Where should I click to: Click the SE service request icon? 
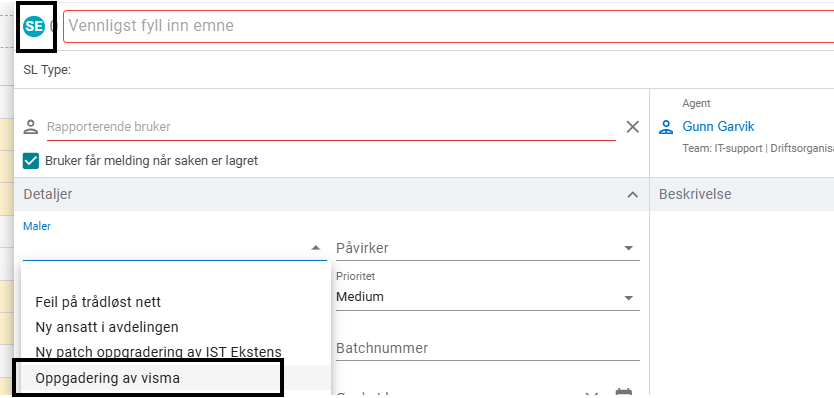coord(34,27)
